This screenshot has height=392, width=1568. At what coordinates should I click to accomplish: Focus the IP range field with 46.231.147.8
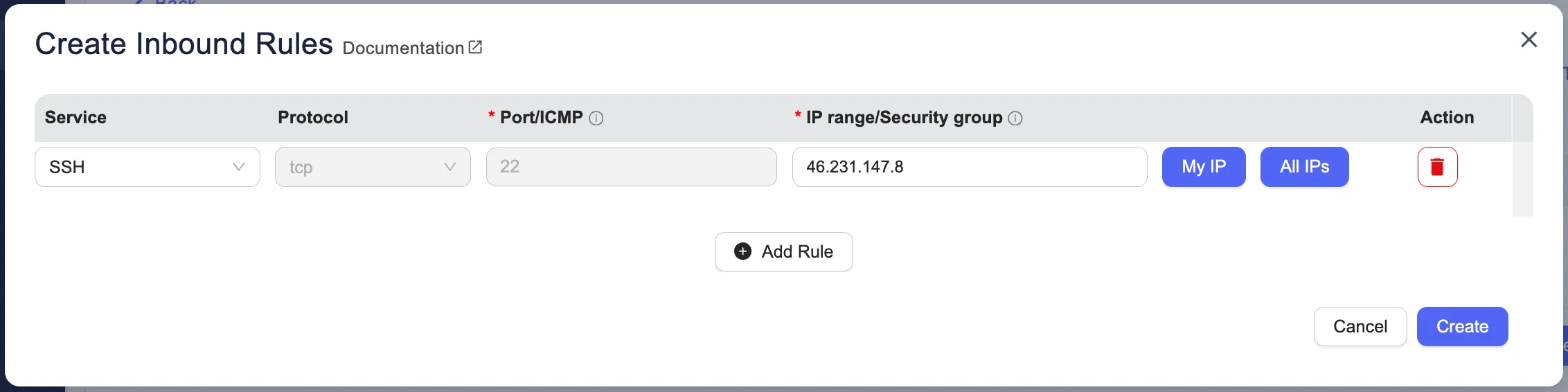969,167
